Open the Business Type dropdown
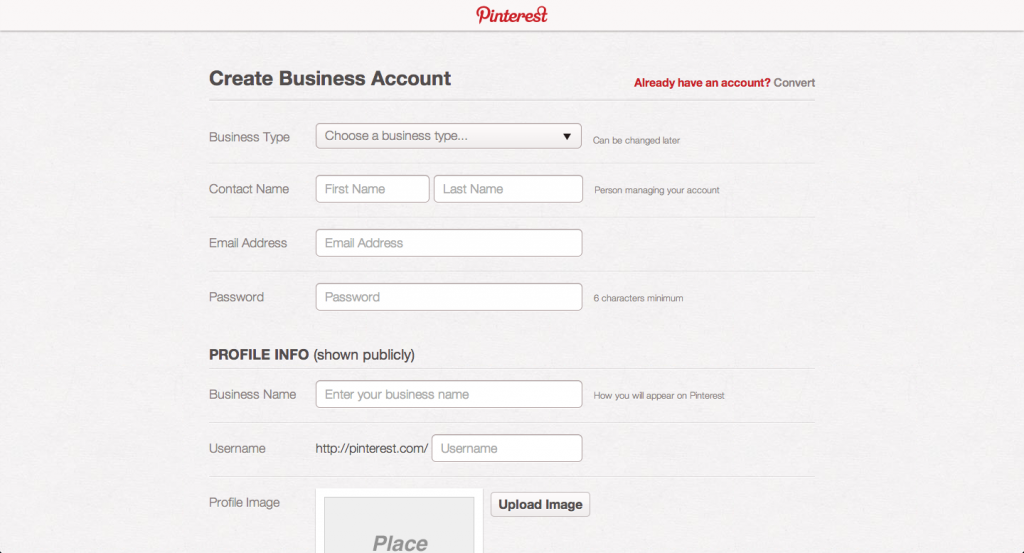 (x=449, y=136)
